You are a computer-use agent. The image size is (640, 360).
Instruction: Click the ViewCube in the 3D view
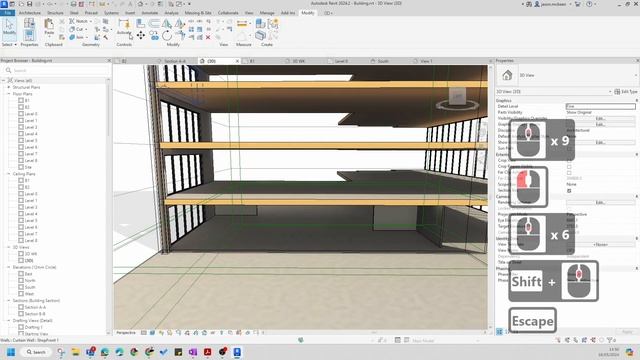coord(457,98)
